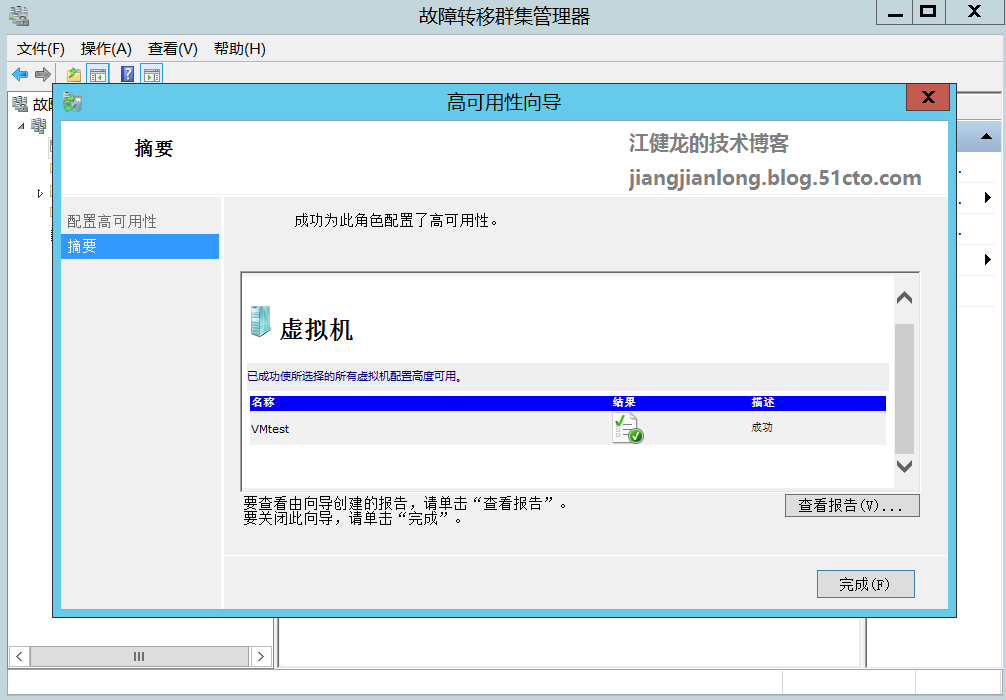The height and width of the screenshot is (700, 1006).
Task: Click the 描述 column header
Action: click(763, 402)
